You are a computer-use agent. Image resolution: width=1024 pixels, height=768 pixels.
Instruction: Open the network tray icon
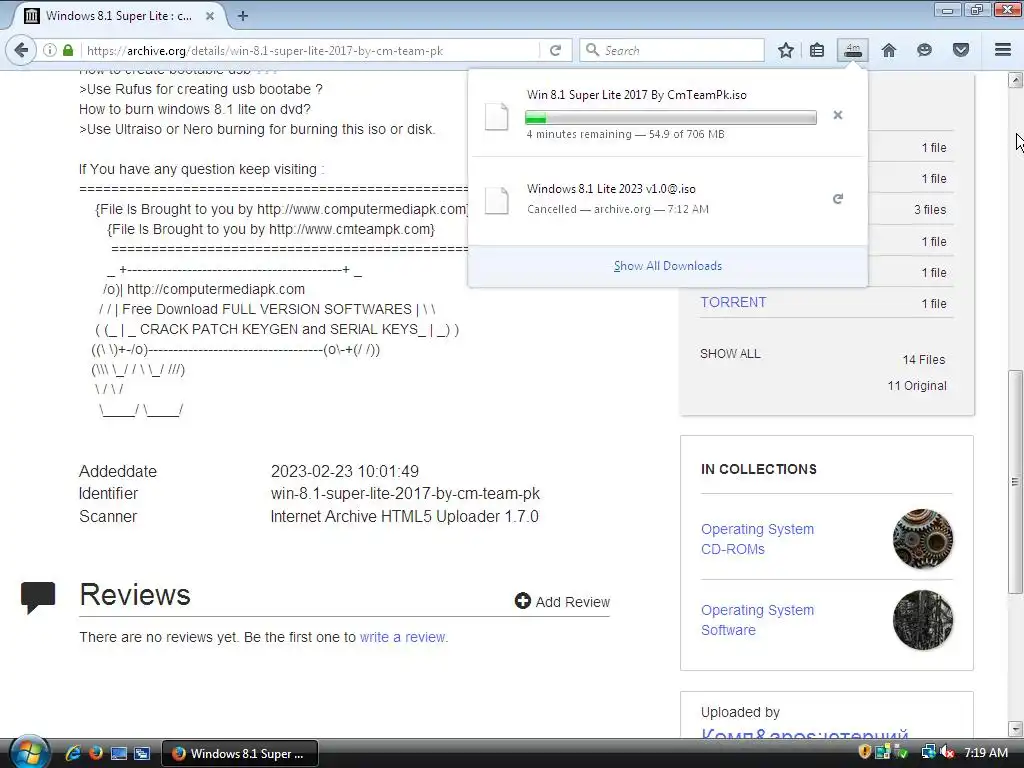pyautogui.click(x=928, y=752)
